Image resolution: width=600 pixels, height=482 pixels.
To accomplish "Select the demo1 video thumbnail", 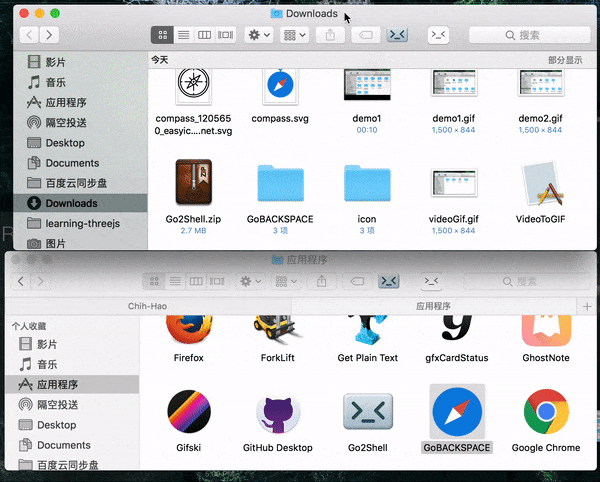I will pos(367,85).
